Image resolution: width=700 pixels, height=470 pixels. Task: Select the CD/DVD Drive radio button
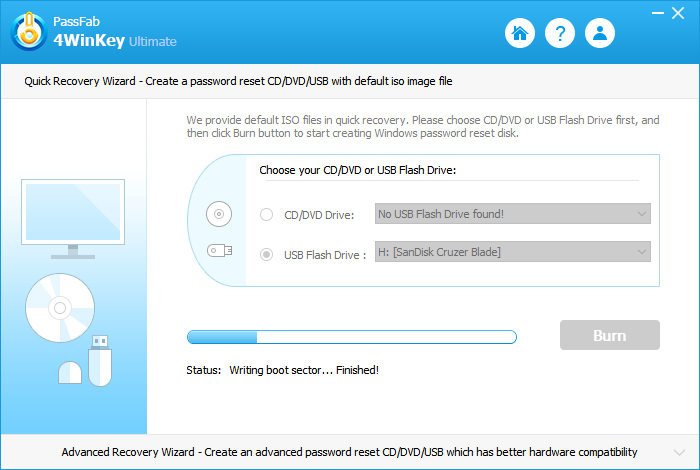(267, 215)
